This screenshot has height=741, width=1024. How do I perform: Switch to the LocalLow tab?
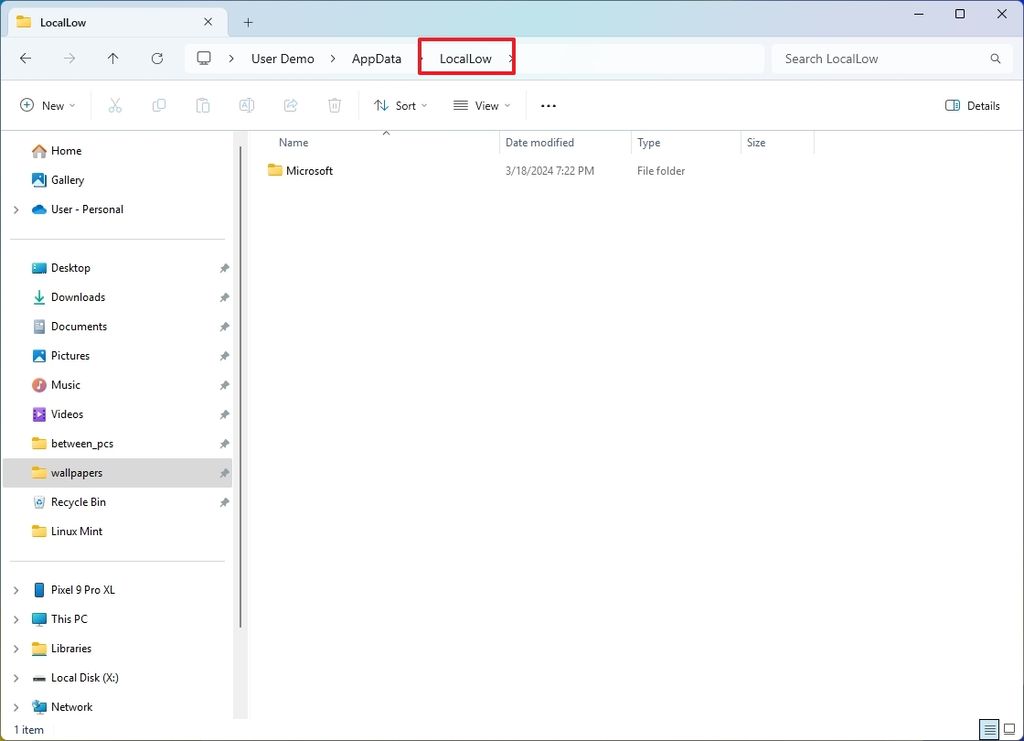tap(110, 21)
